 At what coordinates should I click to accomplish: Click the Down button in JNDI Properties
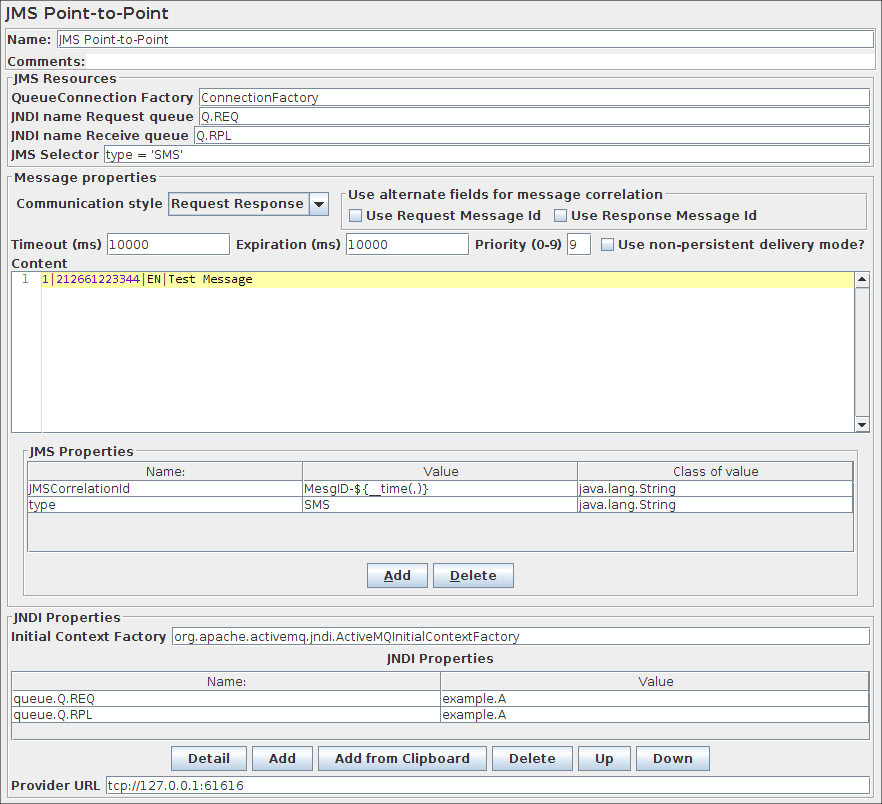672,758
